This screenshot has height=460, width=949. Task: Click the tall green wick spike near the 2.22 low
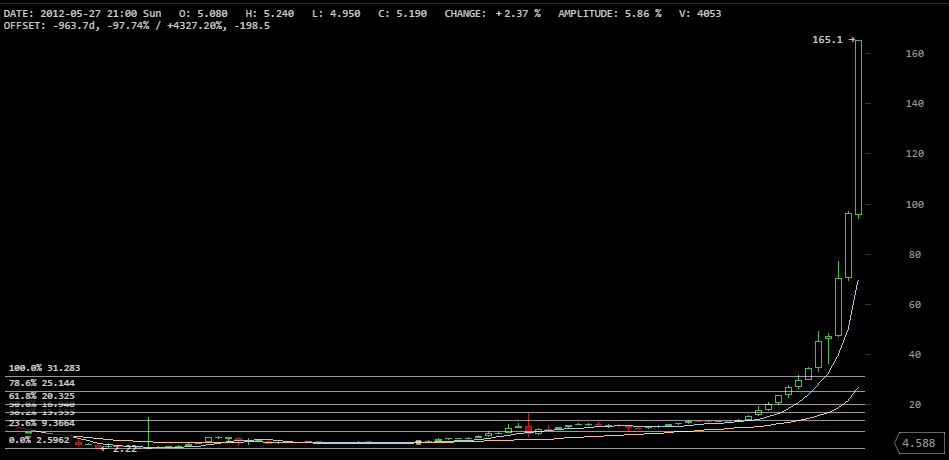click(x=148, y=432)
